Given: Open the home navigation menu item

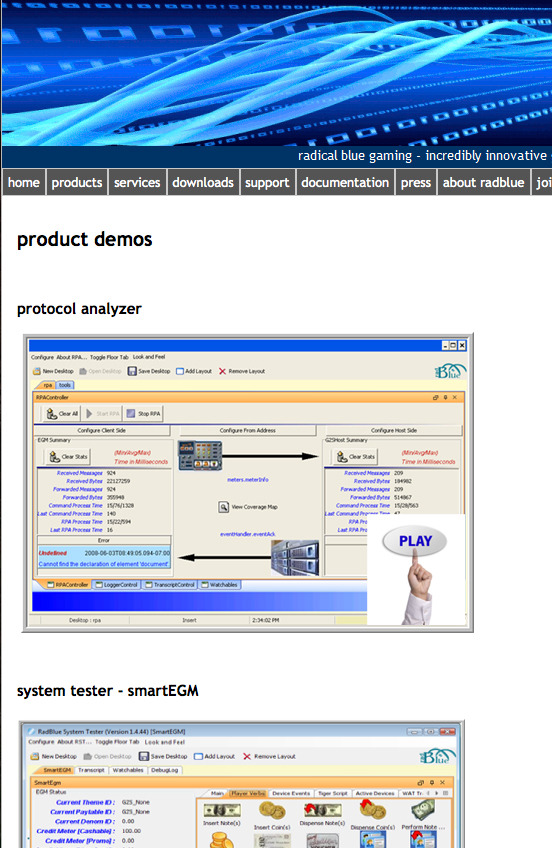Looking at the screenshot, I should point(24,183).
